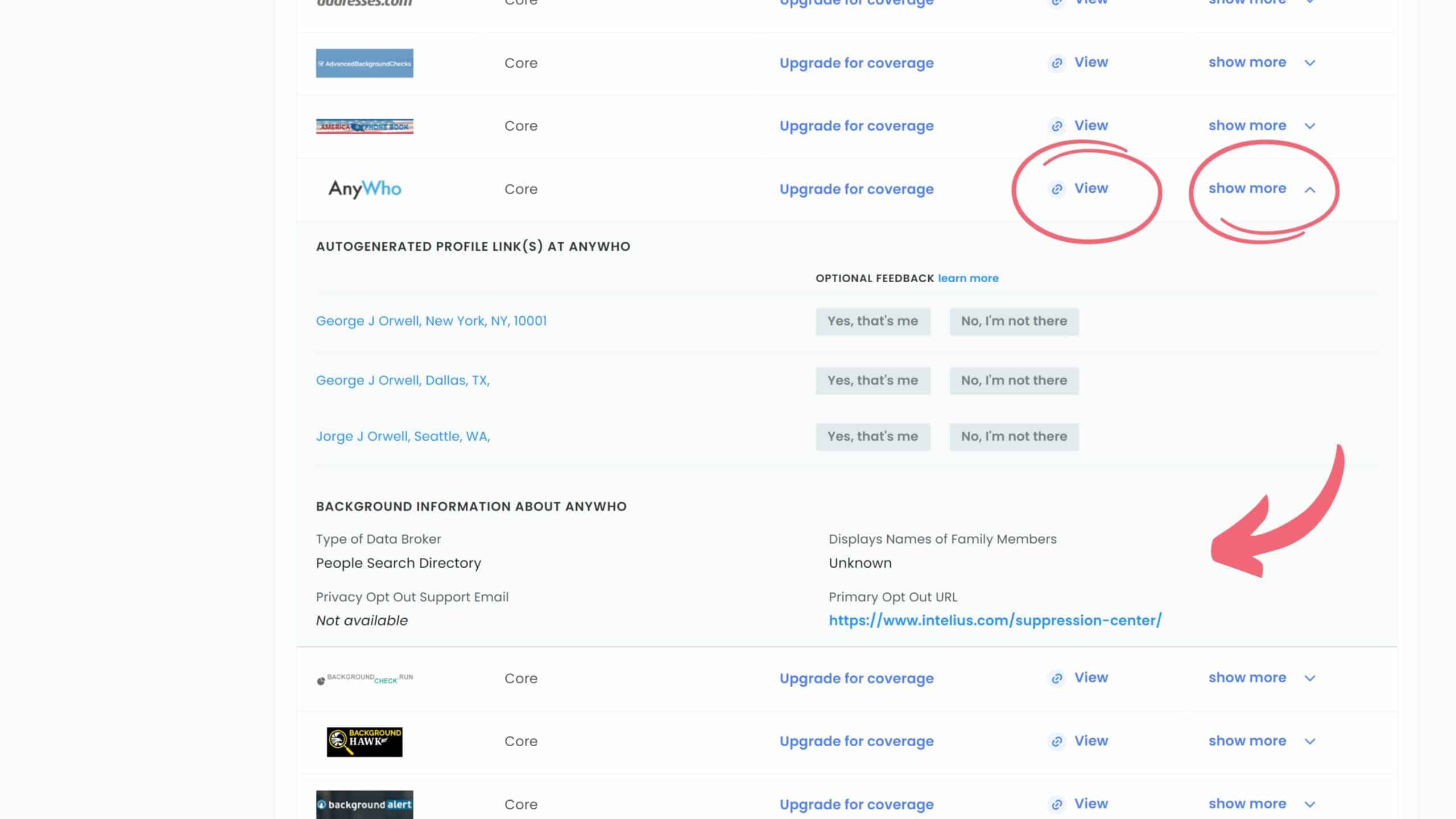1456x819 pixels.
Task: Click Yes, that's me for New York profile
Action: (873, 321)
